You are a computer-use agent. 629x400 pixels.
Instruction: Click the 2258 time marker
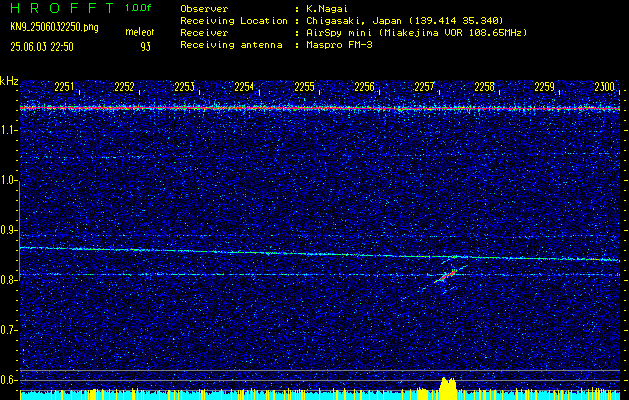tap(485, 87)
